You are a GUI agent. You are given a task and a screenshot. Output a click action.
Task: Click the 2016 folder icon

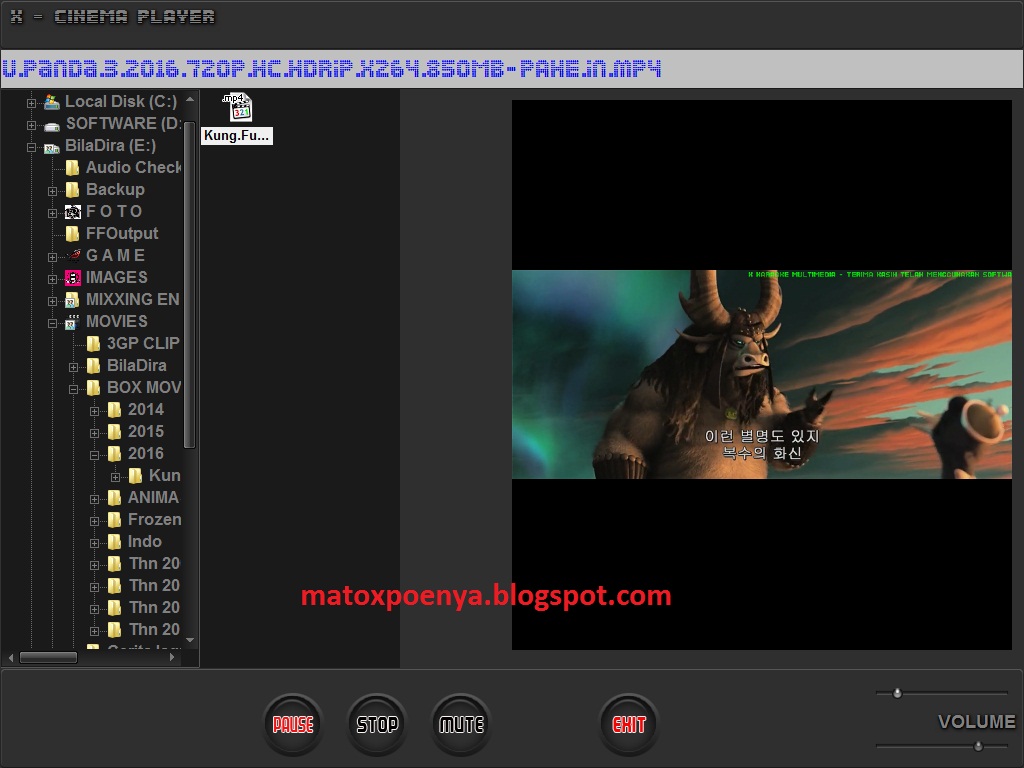(x=114, y=454)
